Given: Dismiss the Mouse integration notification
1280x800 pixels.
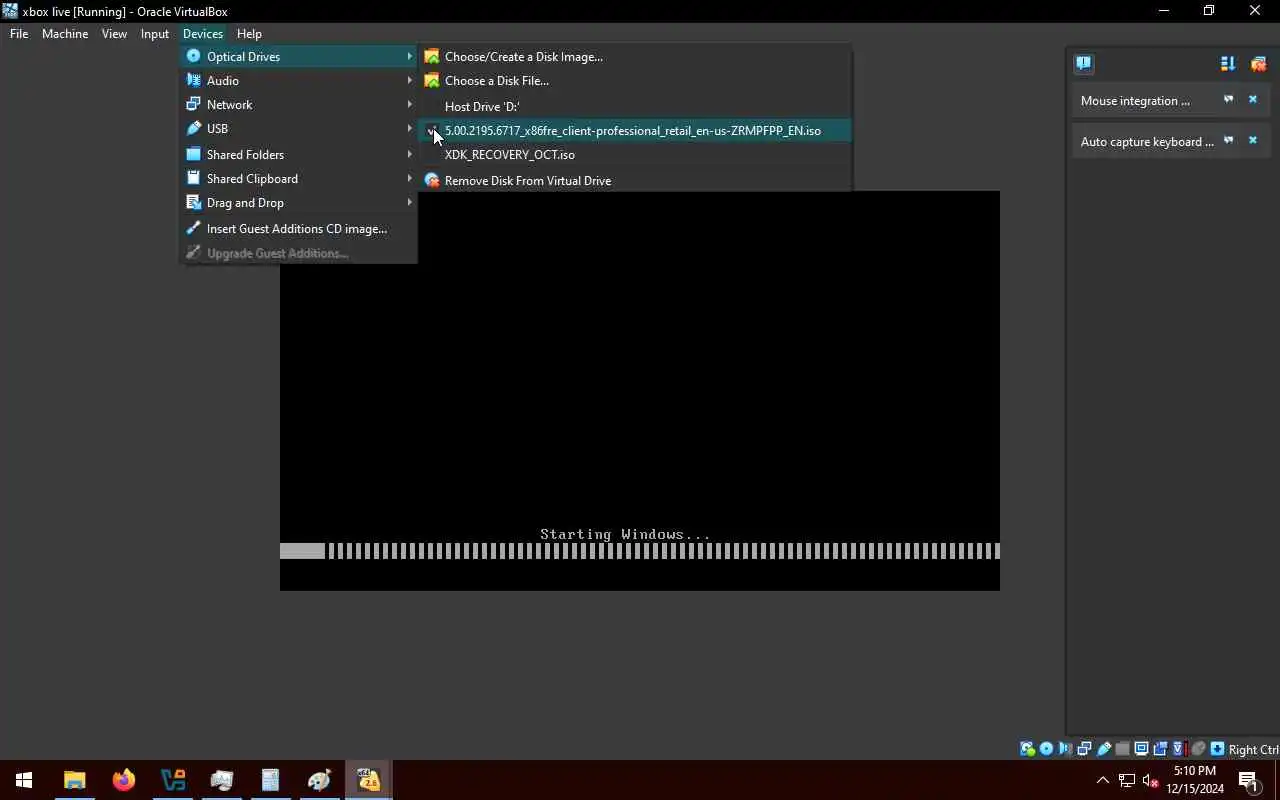Looking at the screenshot, I should (1252, 100).
